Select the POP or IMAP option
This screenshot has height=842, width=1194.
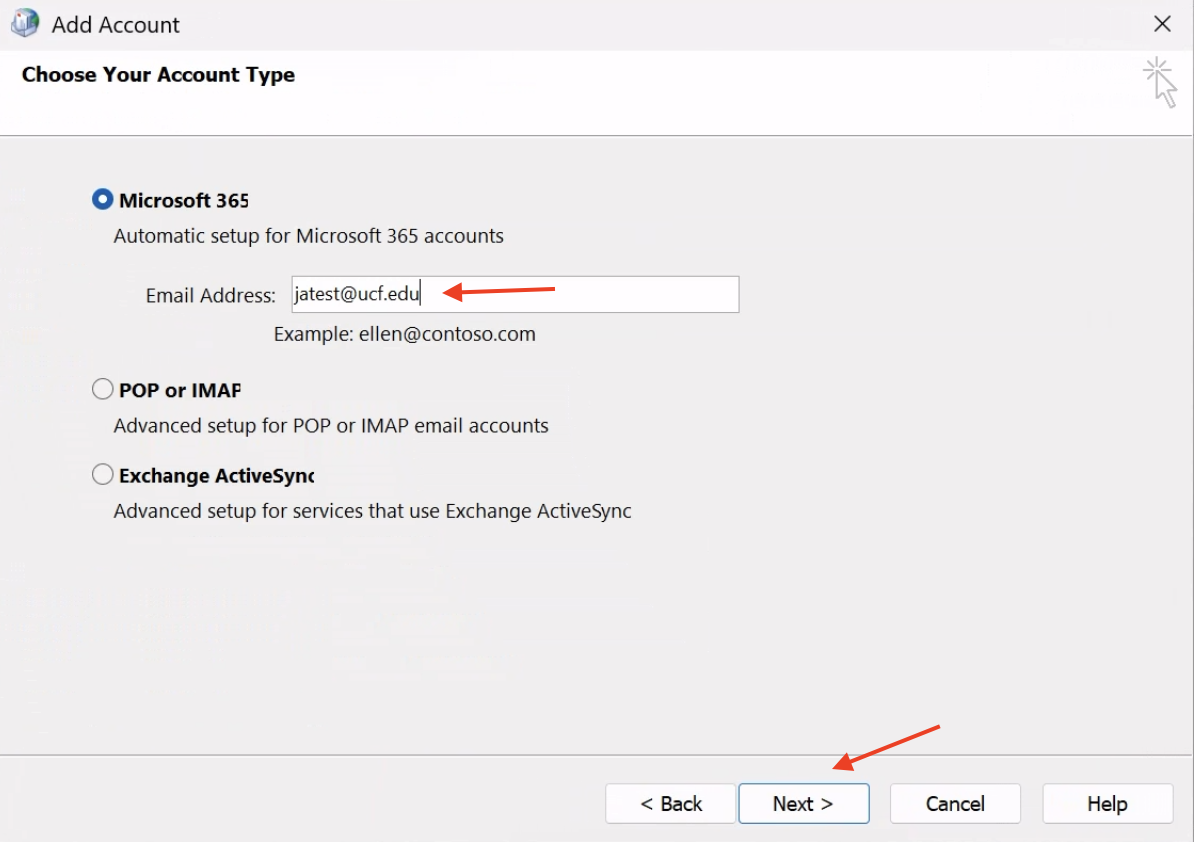(102, 390)
